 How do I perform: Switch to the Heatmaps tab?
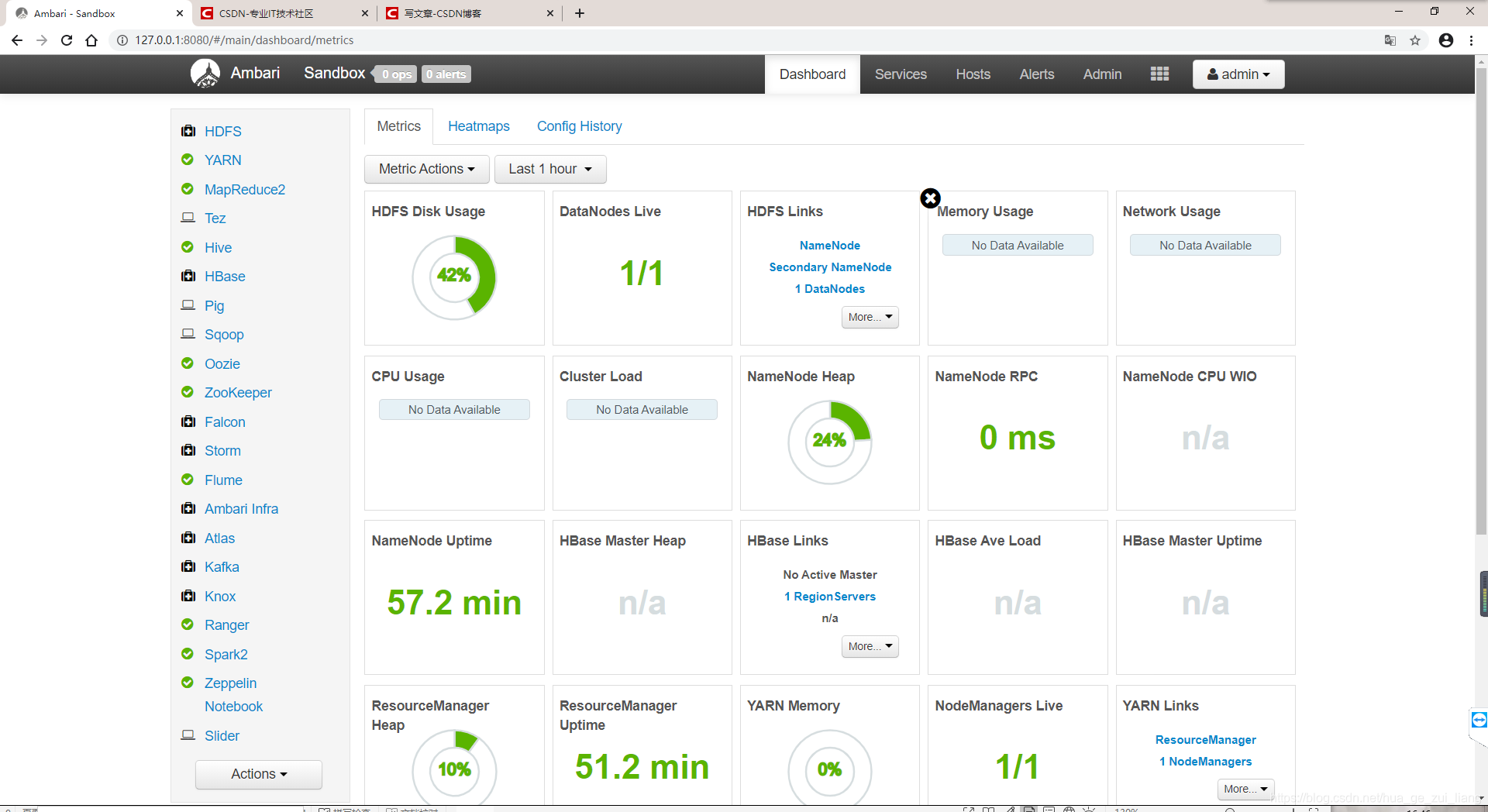(479, 126)
